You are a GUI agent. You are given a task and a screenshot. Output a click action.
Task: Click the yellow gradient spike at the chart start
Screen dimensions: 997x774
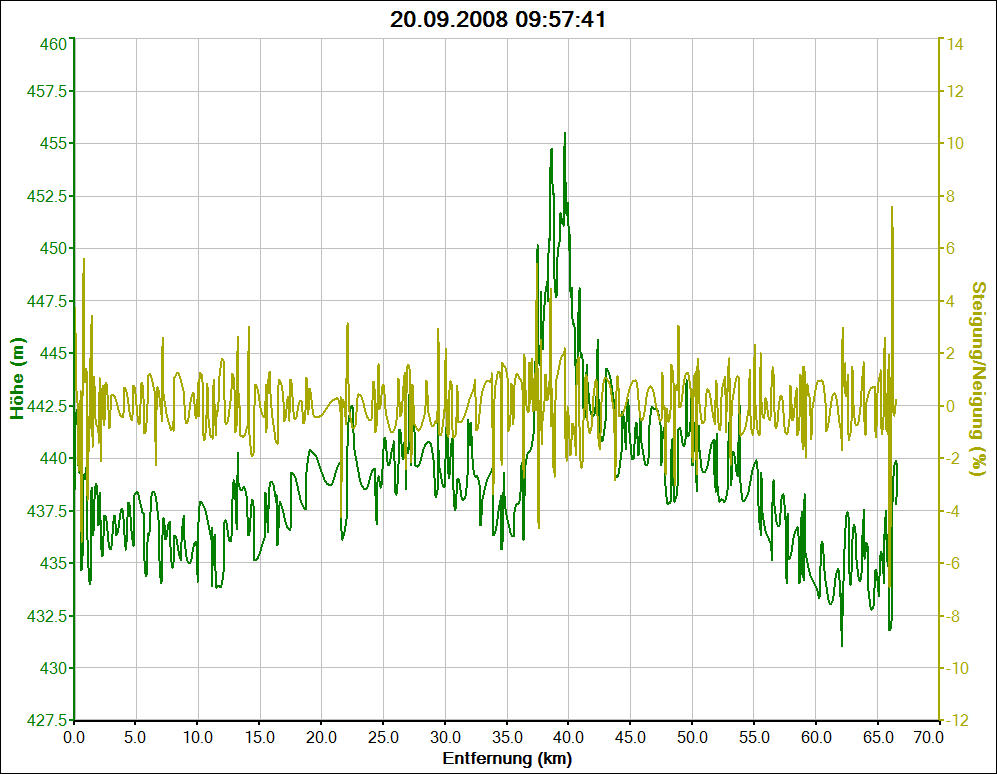(83, 260)
